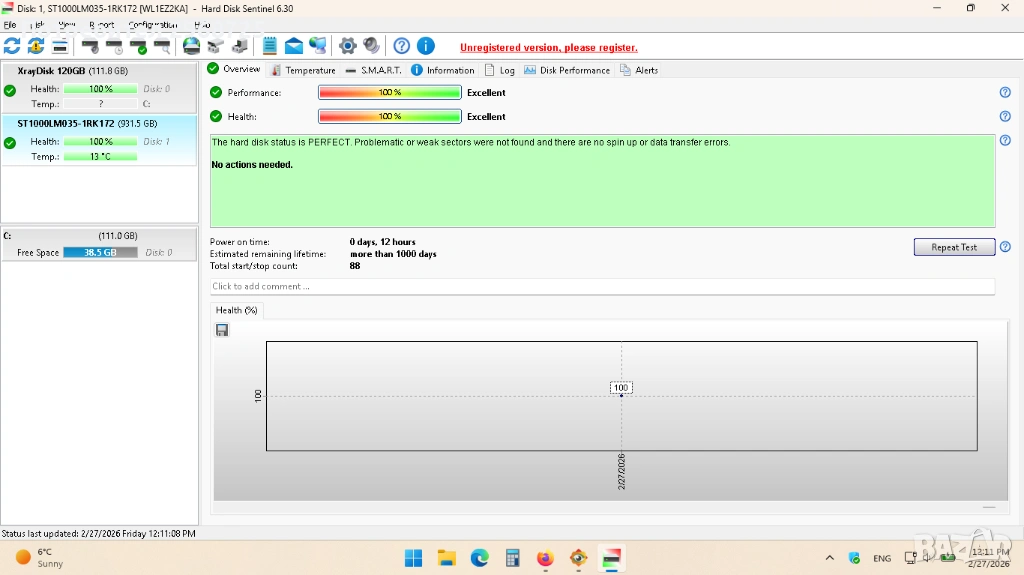Expand the system tray hidden icons chevron

(x=829, y=558)
